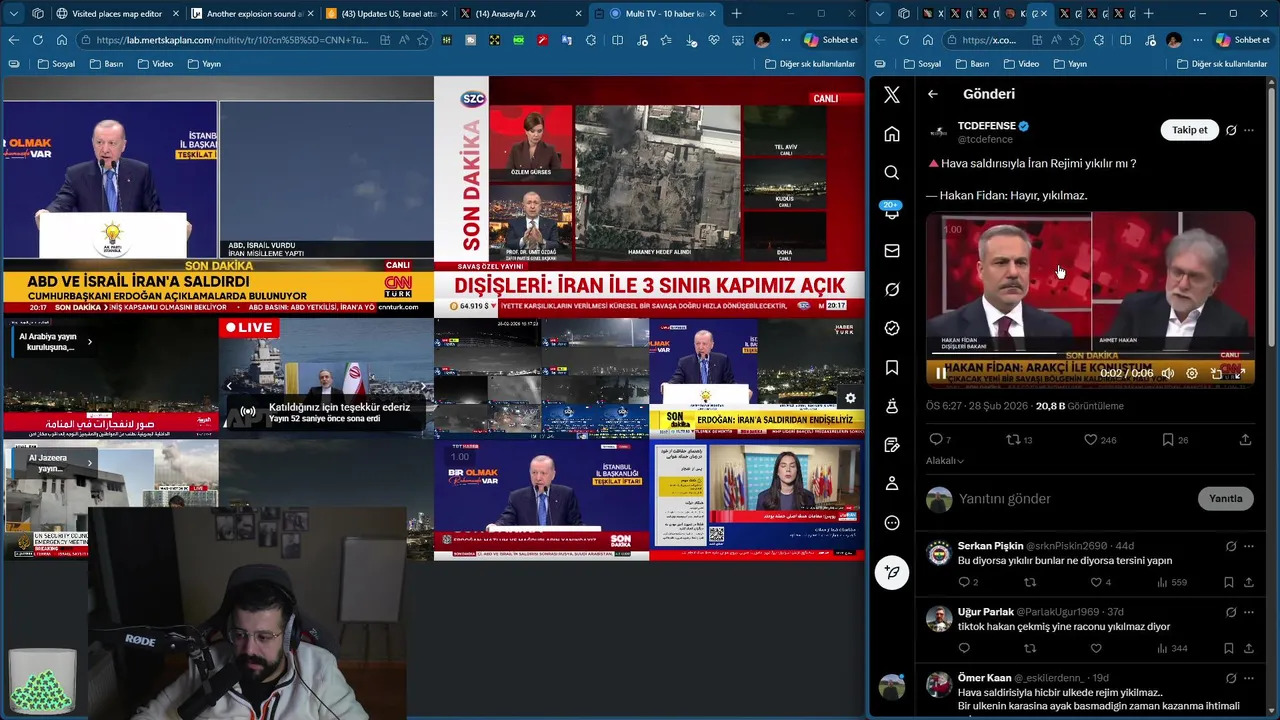Open Sosyal bookmarks folder in left window
This screenshot has height=720, width=1280.
click(56, 64)
